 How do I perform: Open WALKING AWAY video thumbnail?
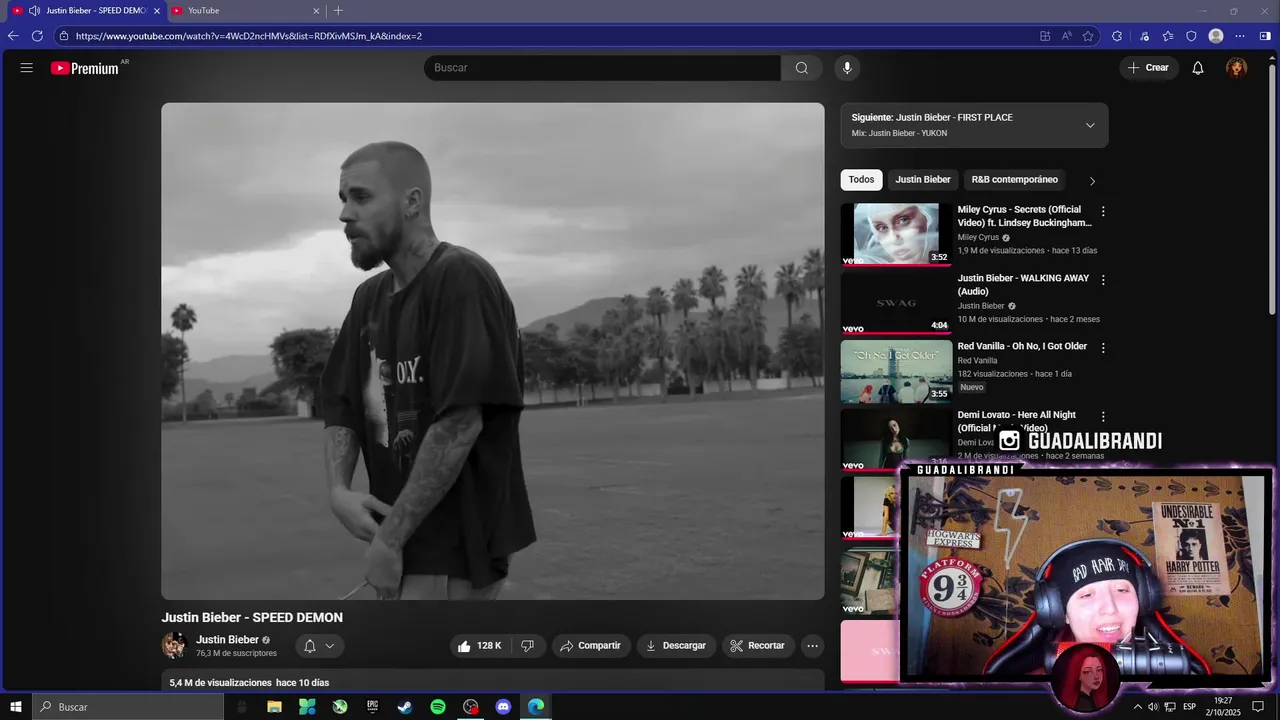click(x=896, y=303)
